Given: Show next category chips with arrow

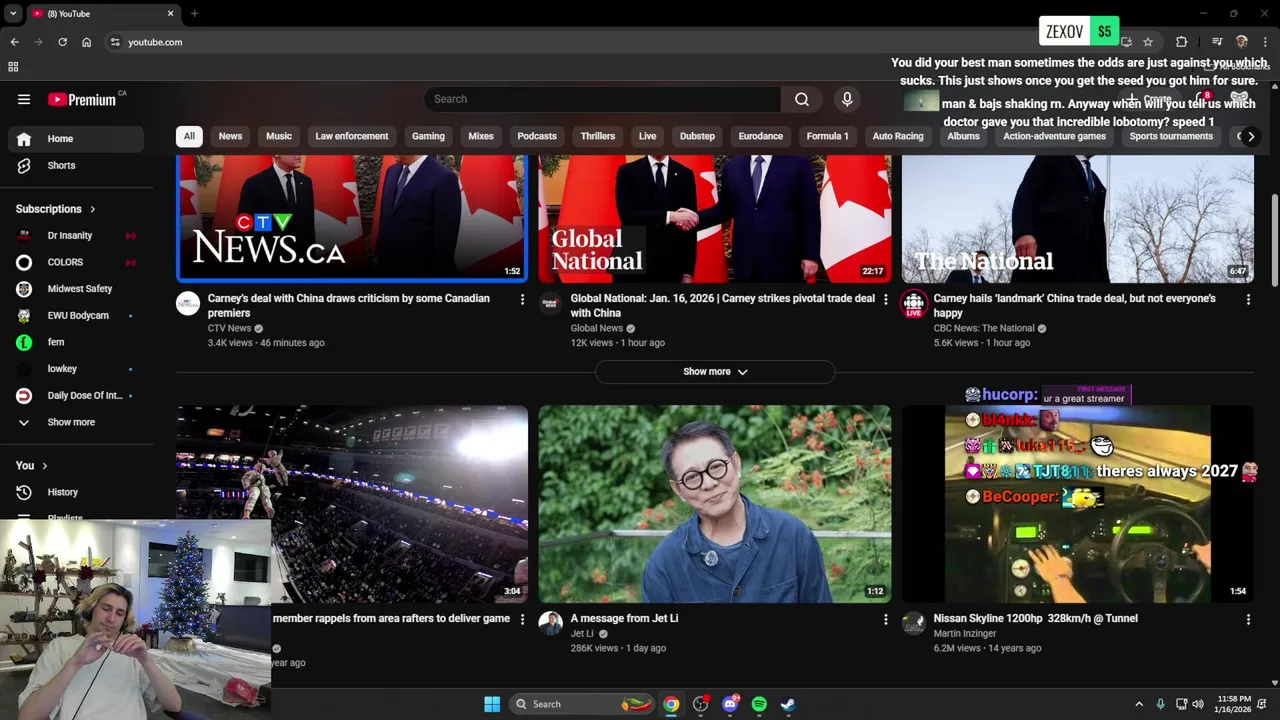Looking at the screenshot, I should 1251,136.
